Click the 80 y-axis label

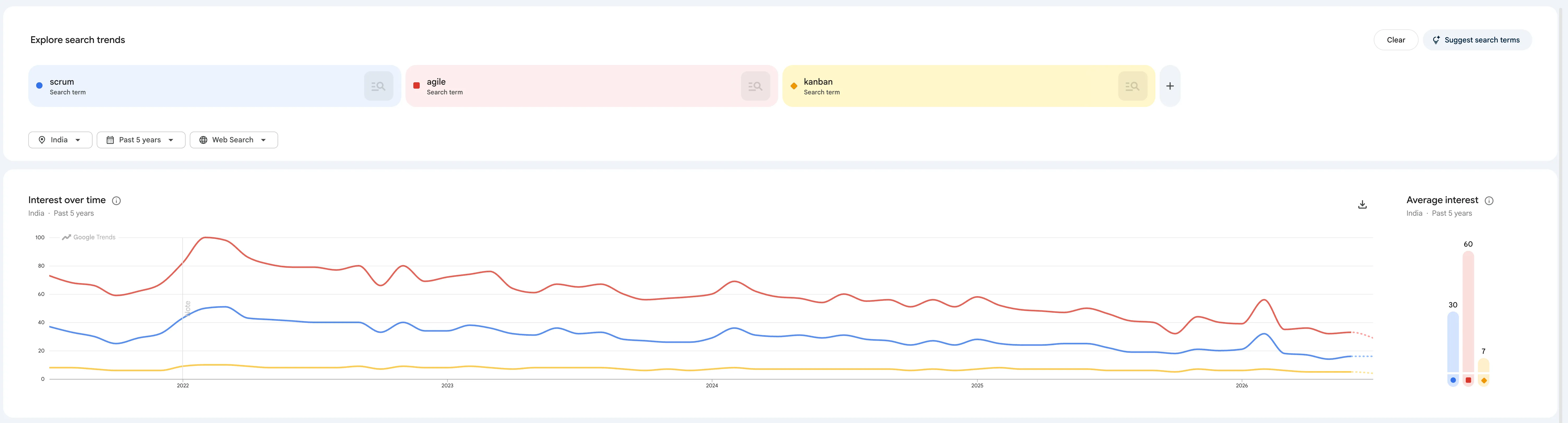point(41,266)
